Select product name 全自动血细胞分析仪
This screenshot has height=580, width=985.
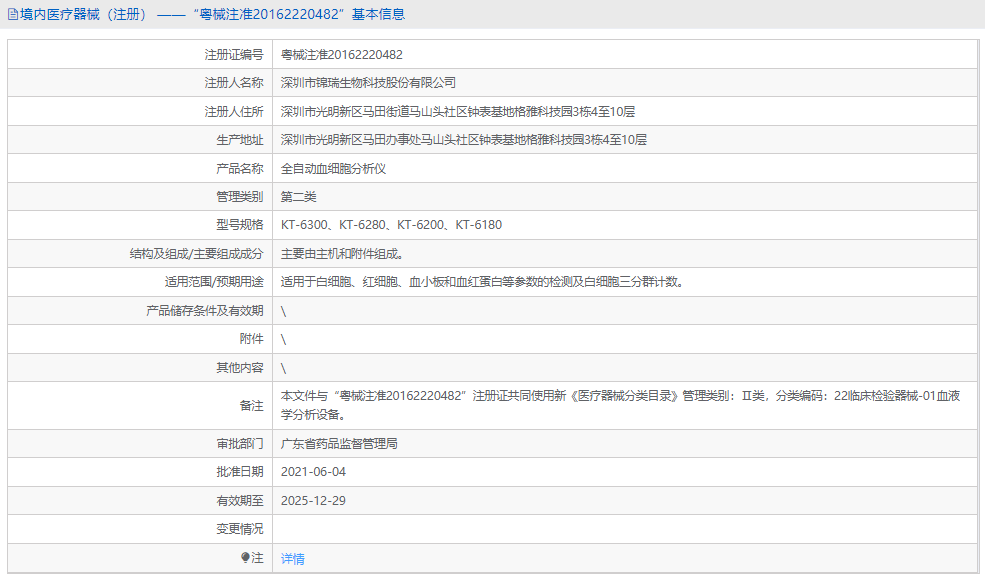[x=334, y=168]
